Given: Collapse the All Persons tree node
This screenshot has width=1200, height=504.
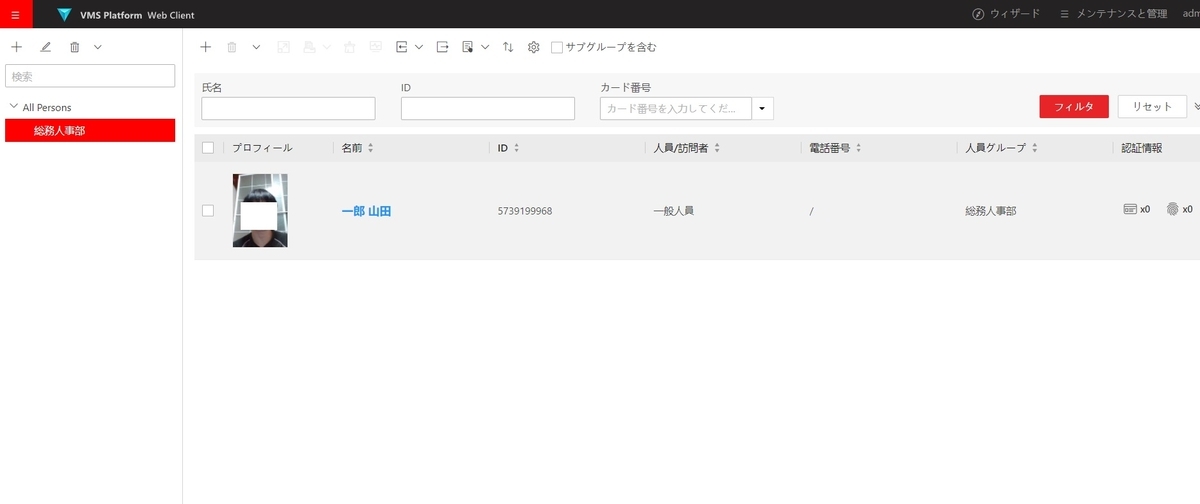Looking at the screenshot, I should tap(12, 107).
